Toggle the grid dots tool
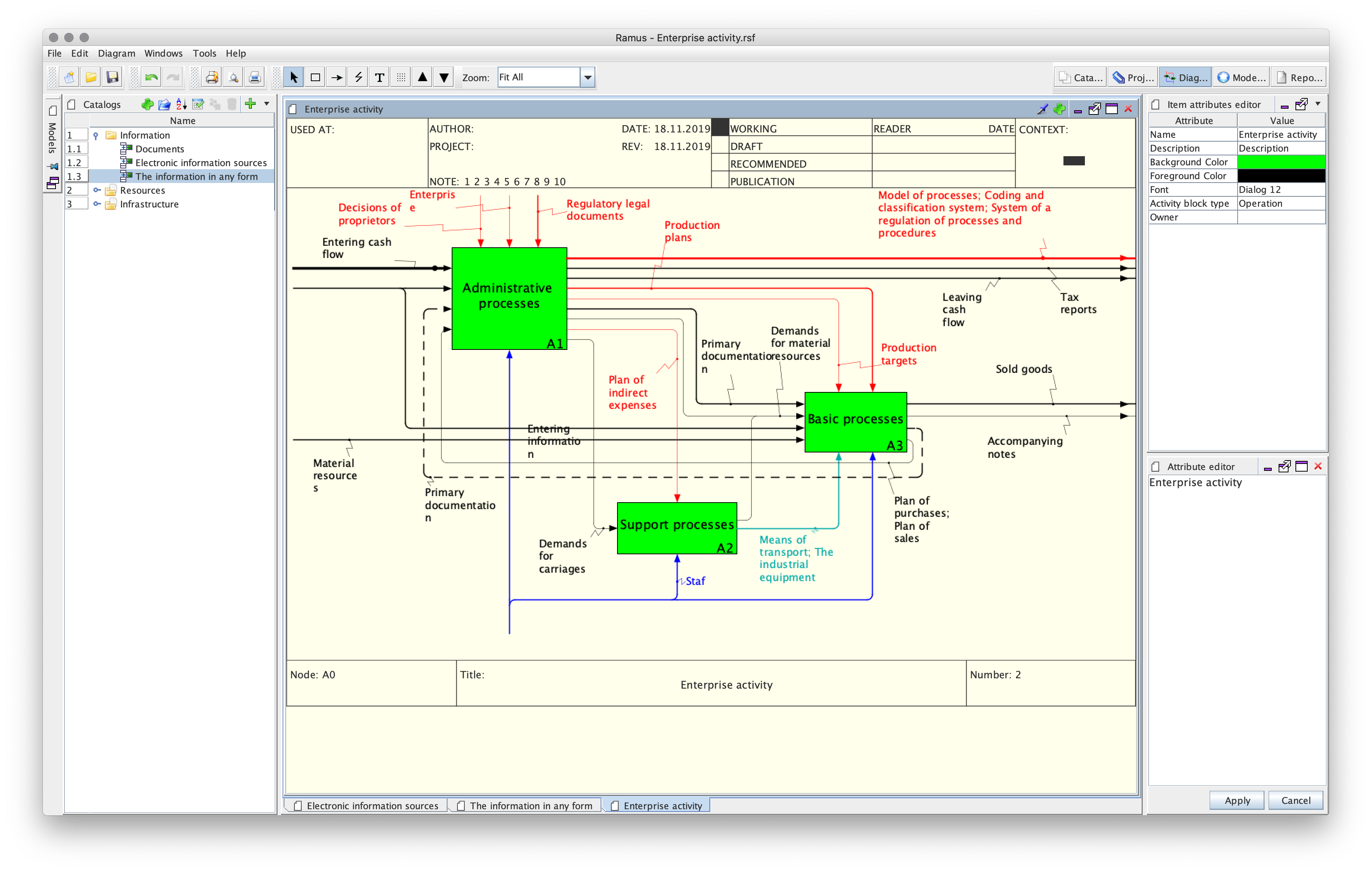This screenshot has height=872, width=1372. click(x=401, y=77)
